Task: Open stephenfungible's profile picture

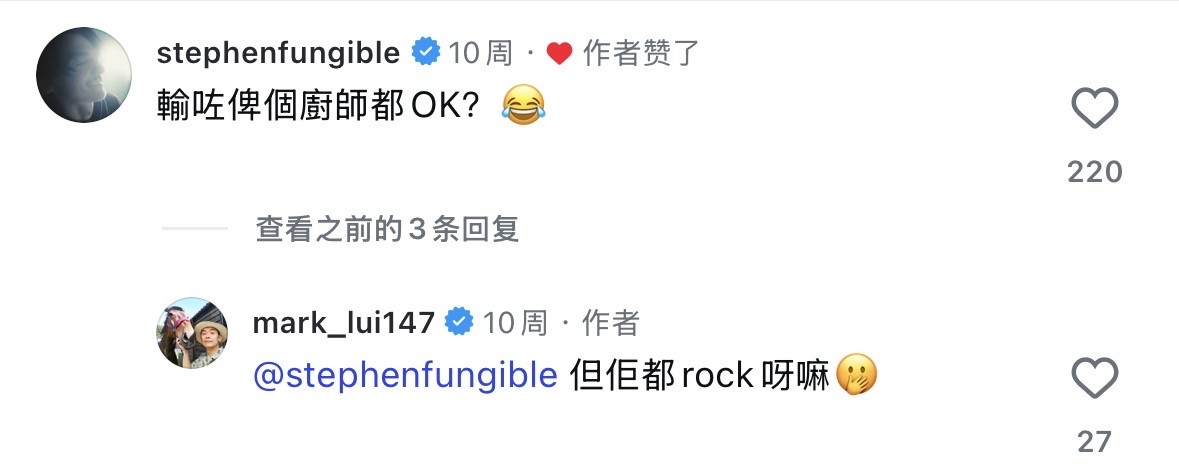Action: click(84, 76)
